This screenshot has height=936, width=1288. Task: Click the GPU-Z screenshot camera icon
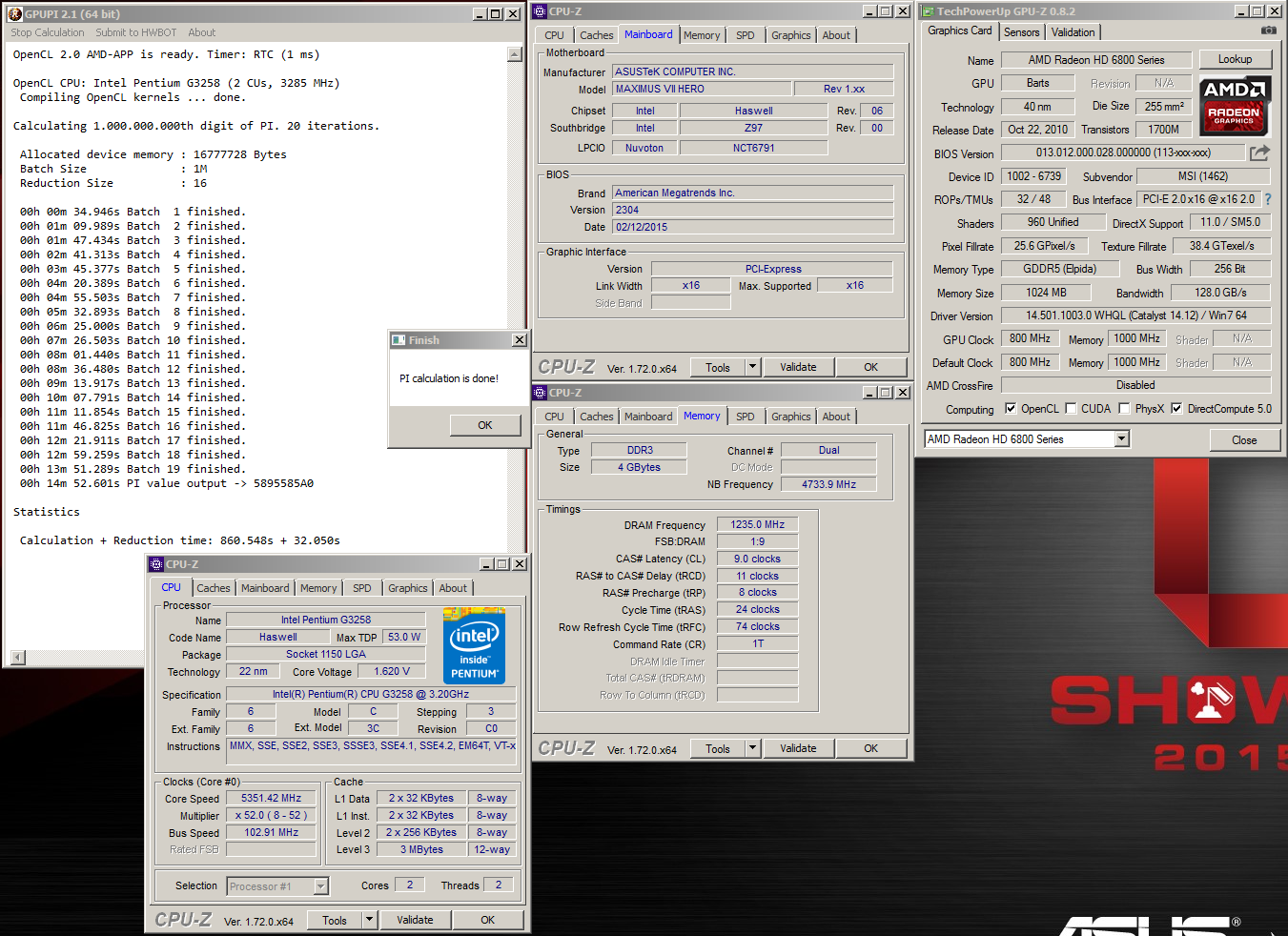[1268, 31]
